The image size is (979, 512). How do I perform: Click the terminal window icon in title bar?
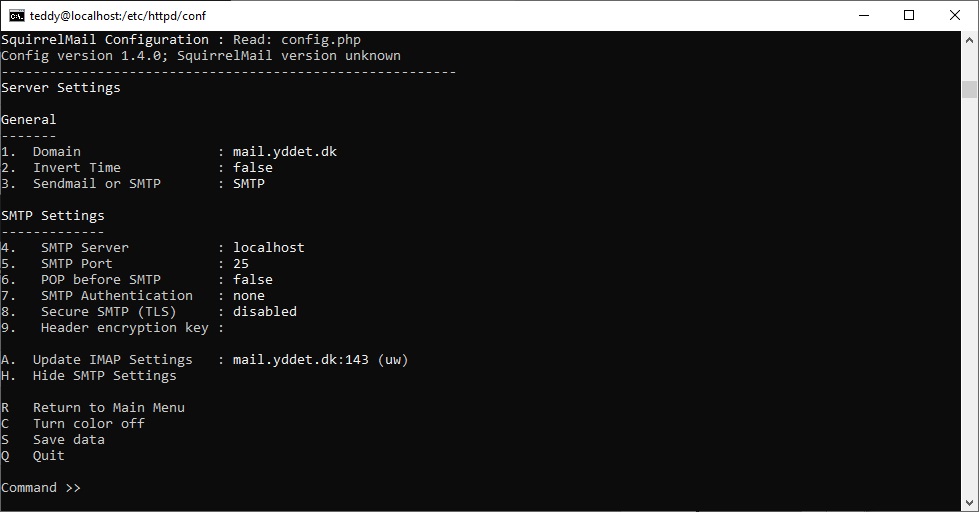click(x=17, y=16)
